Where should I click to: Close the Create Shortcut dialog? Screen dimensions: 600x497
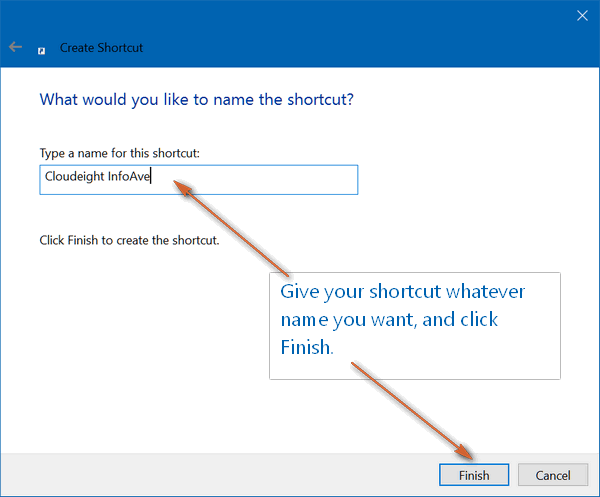[x=582, y=16]
